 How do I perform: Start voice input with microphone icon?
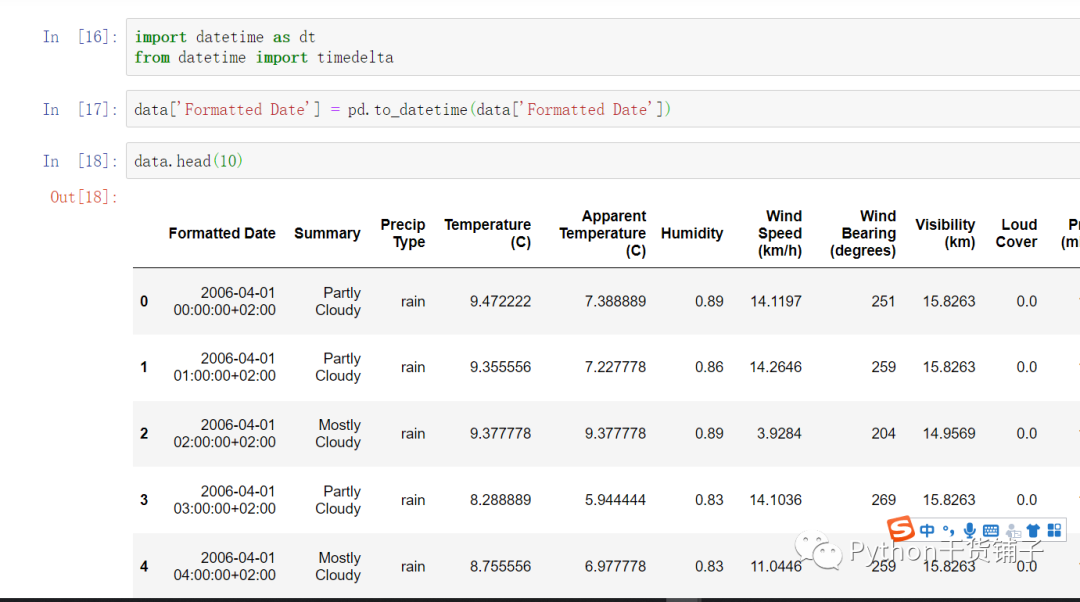(x=970, y=530)
